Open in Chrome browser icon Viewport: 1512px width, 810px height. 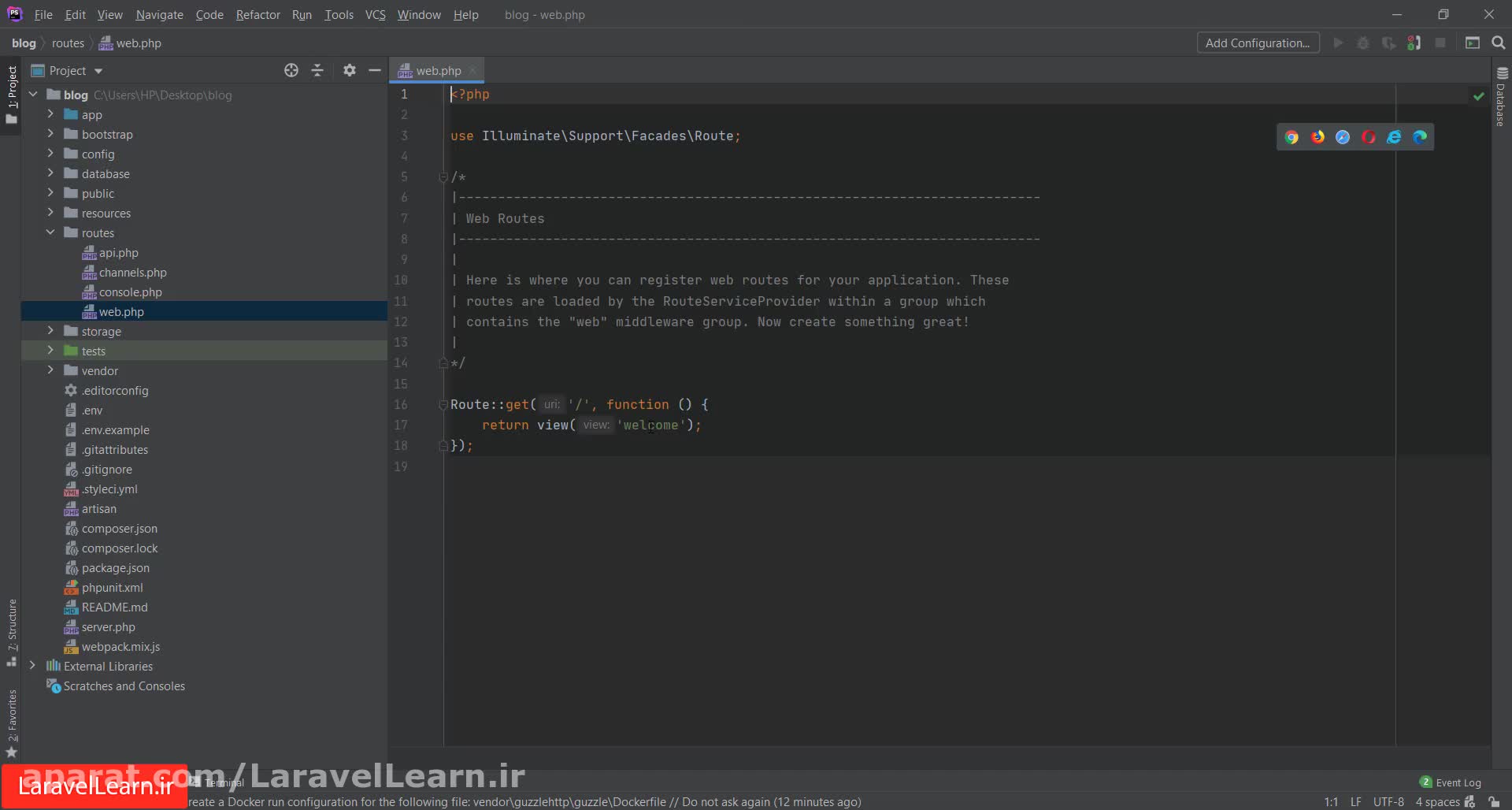pos(1291,137)
